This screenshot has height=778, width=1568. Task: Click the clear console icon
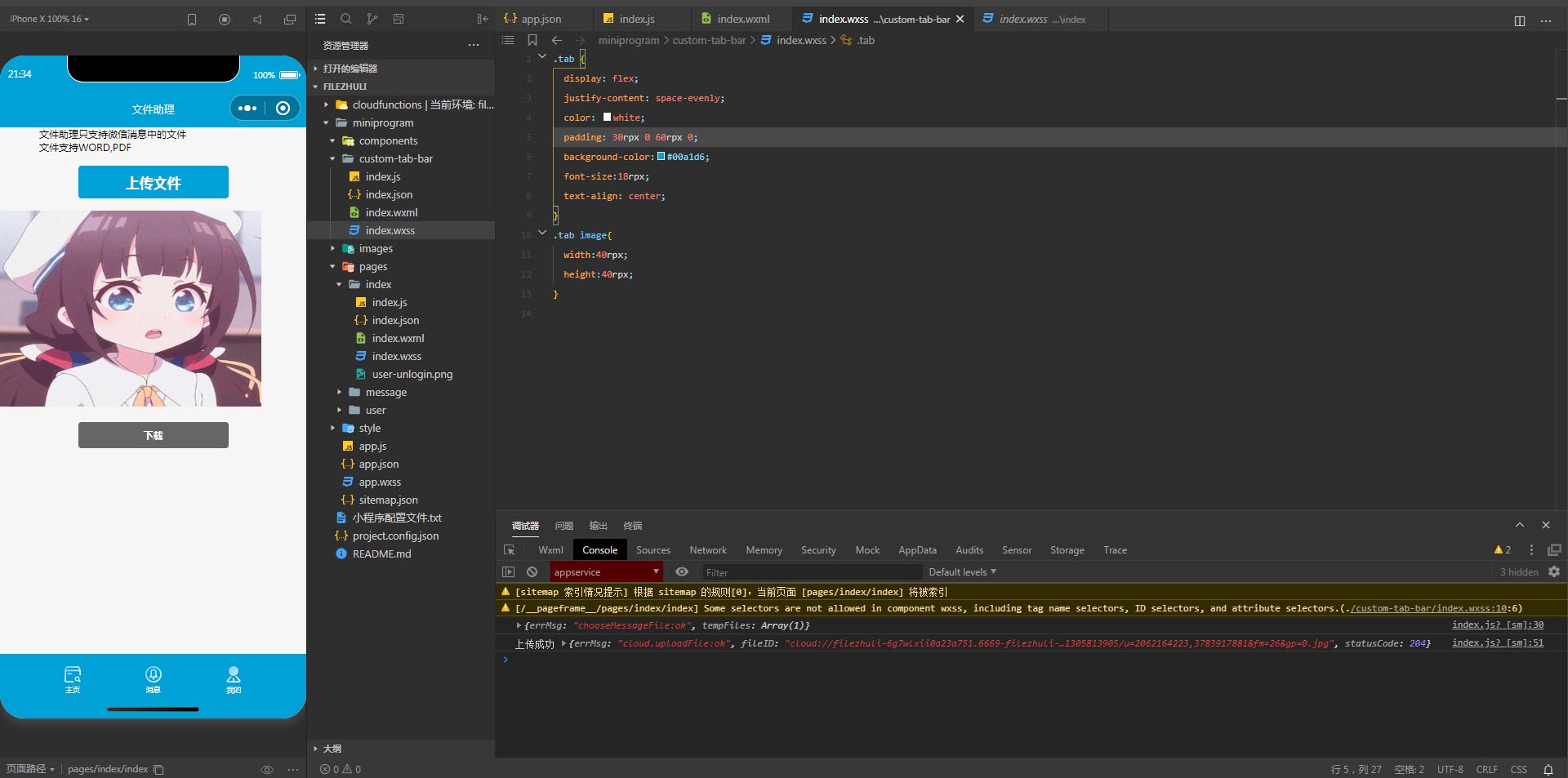coord(532,572)
